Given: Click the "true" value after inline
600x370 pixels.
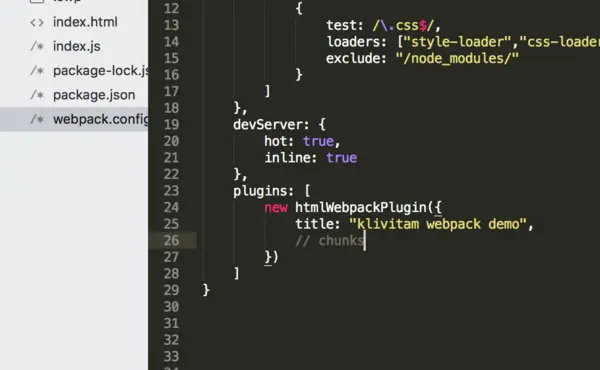Looking at the screenshot, I should [x=341, y=158].
